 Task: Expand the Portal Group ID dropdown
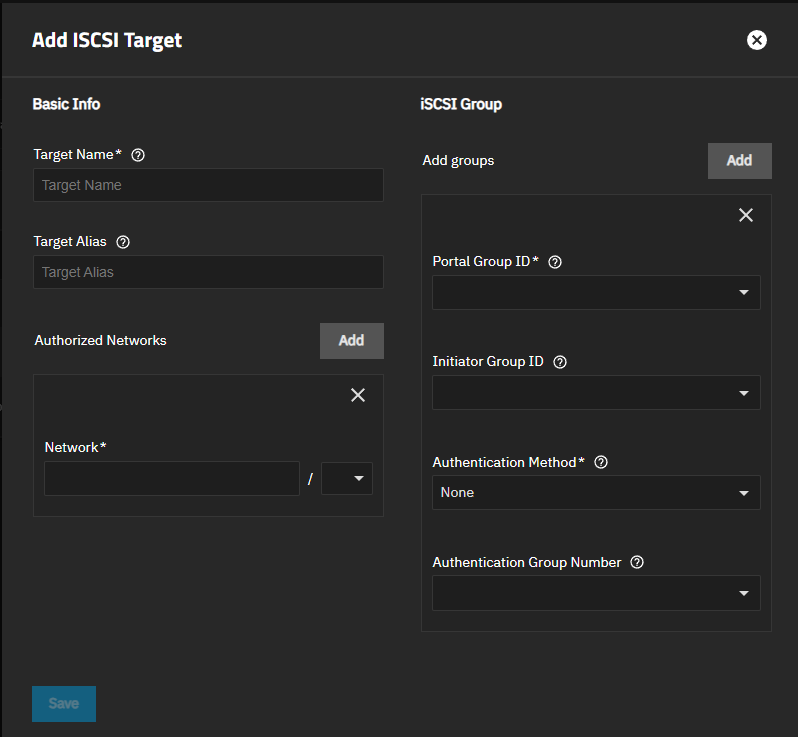[596, 293]
